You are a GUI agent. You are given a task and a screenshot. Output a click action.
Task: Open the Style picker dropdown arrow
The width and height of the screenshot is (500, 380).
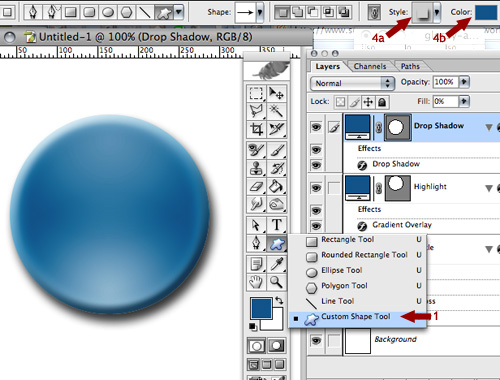point(436,13)
